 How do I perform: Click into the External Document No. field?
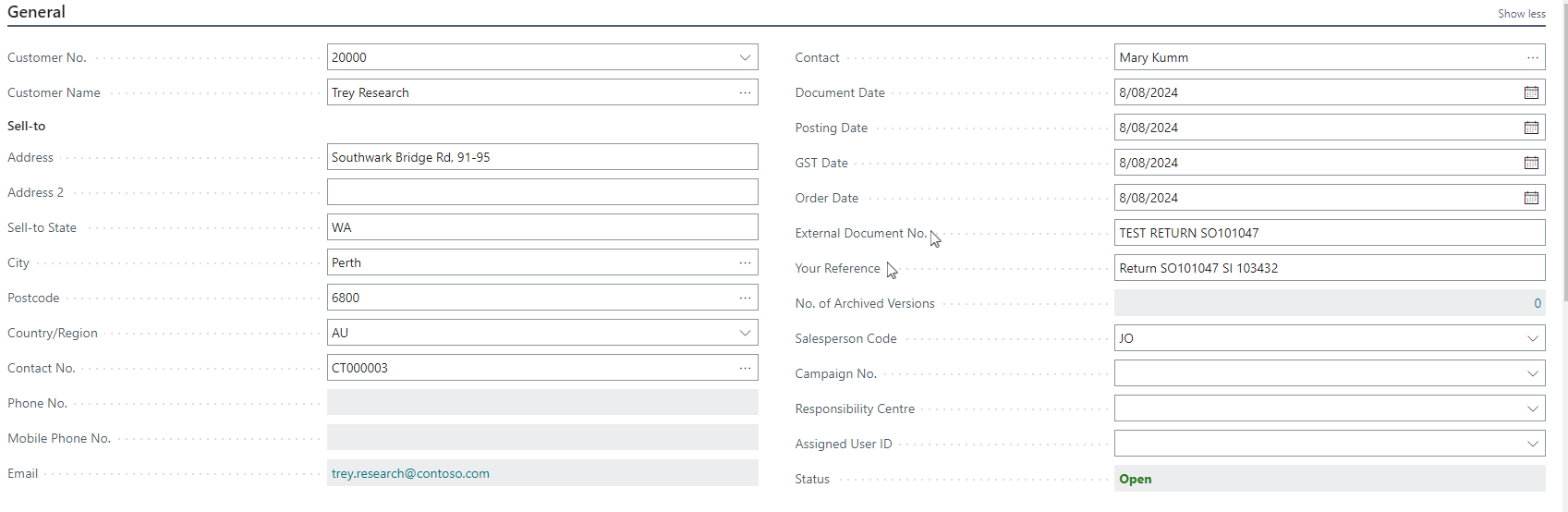click(x=1330, y=233)
